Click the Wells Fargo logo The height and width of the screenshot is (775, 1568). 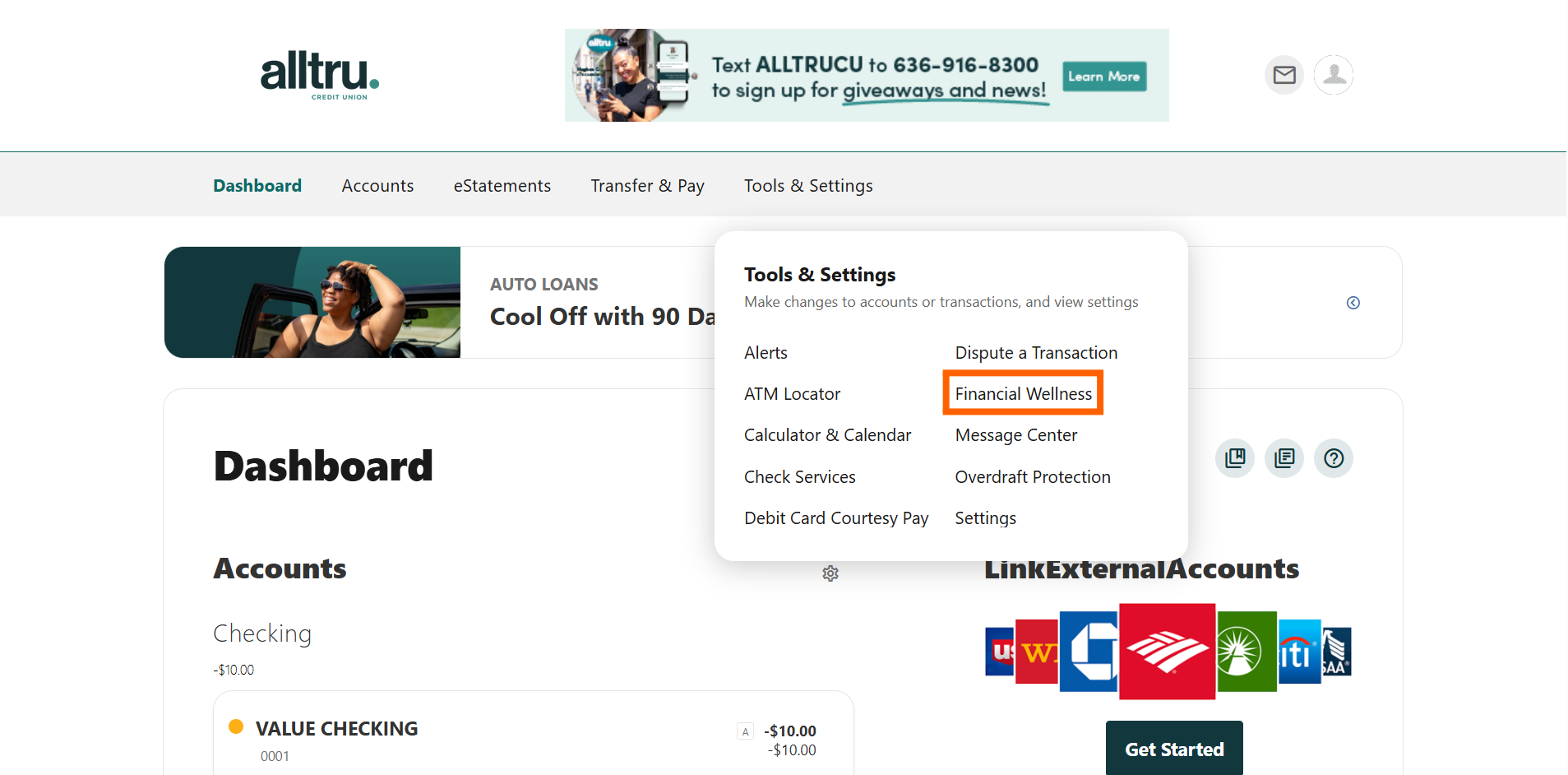(x=1038, y=652)
